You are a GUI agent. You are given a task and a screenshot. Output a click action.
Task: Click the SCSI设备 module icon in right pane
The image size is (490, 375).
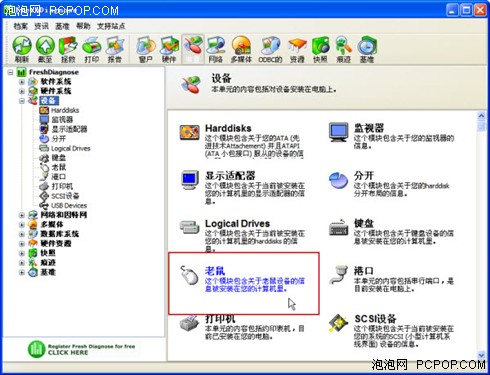[x=339, y=323]
